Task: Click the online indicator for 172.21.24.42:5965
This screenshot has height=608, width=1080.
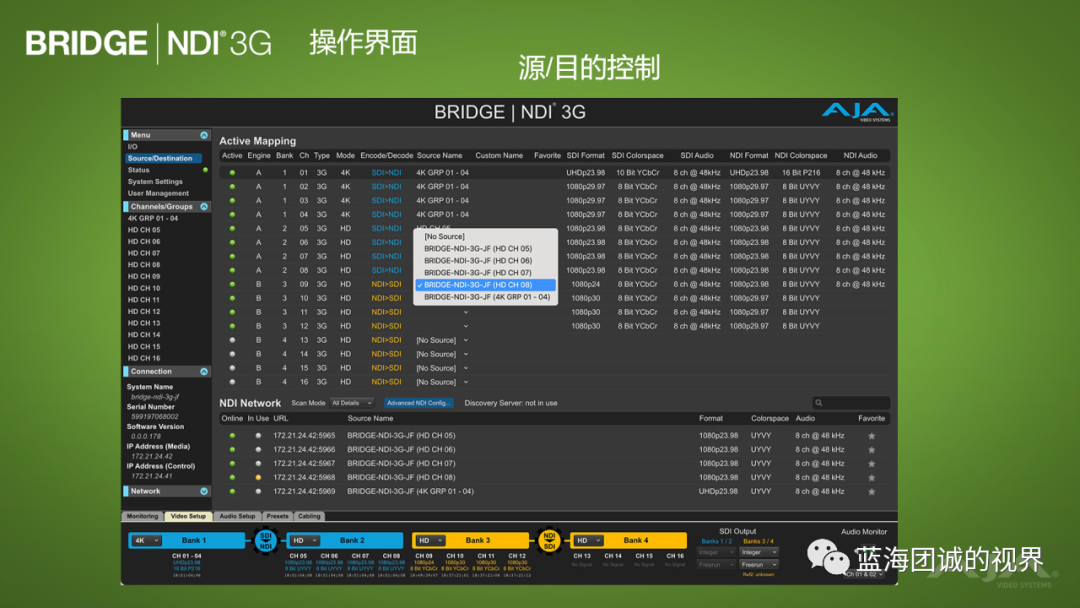Action: [232, 436]
